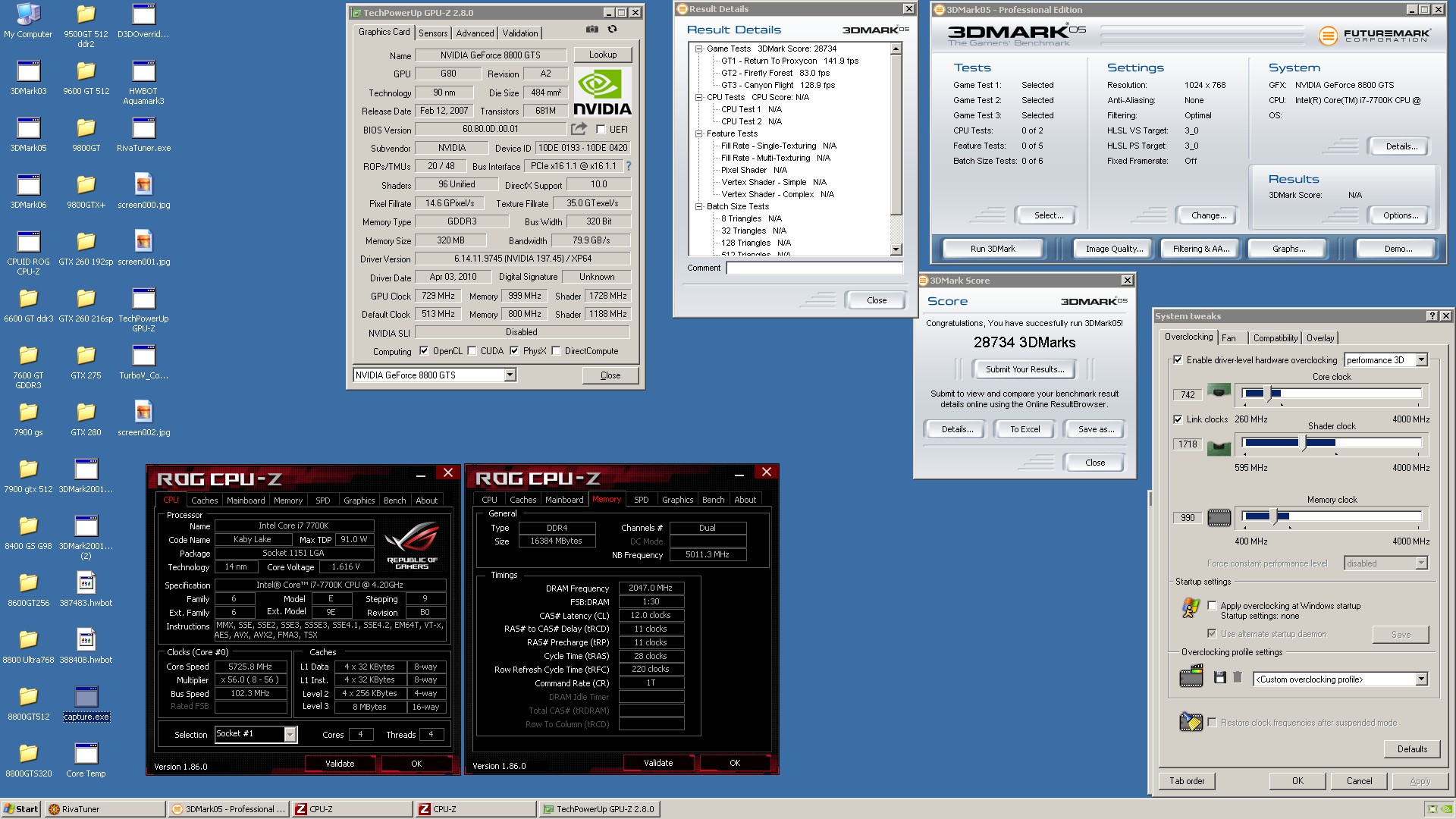Open SPD tab in right CPU-Z window

point(642,500)
